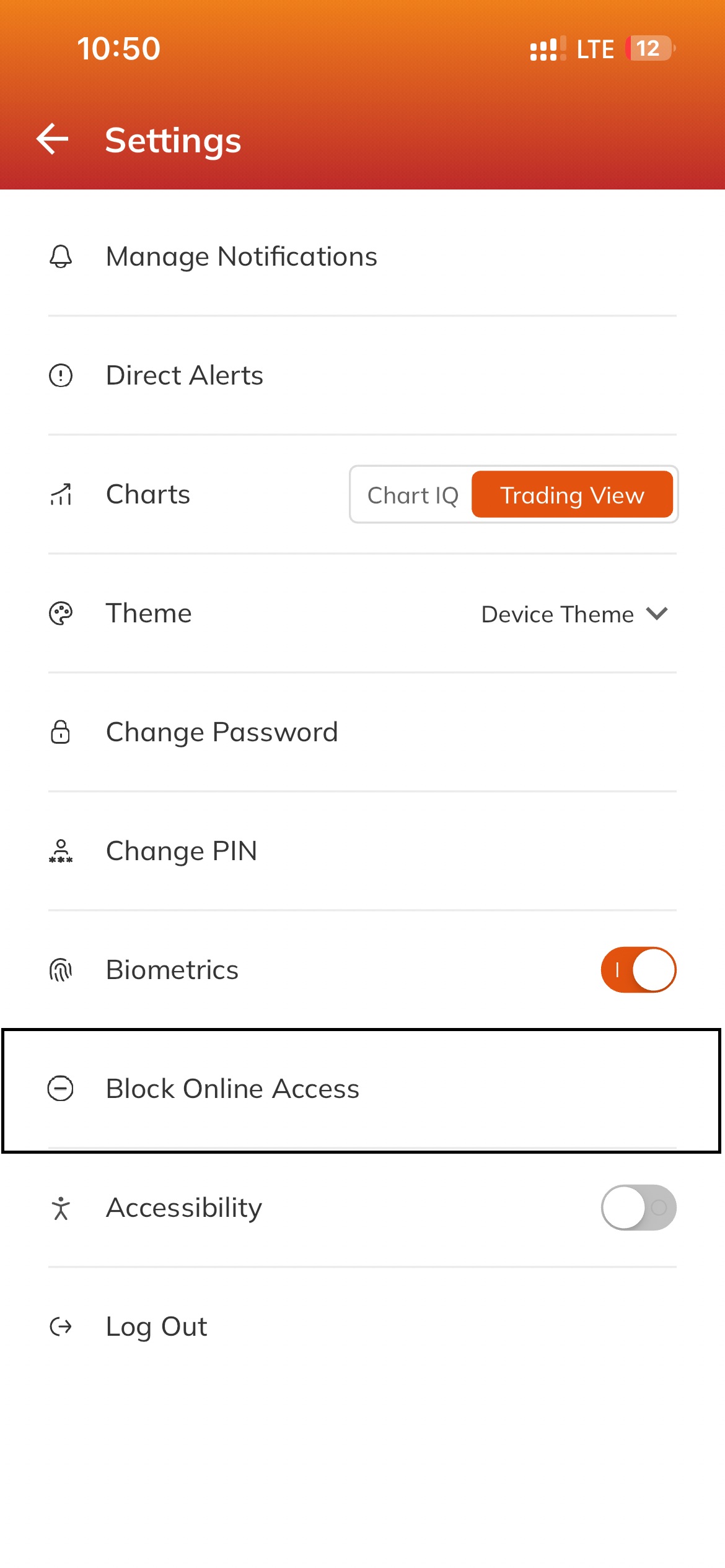Open Manage Notifications
This screenshot has height=1568, width=725.
362,256
